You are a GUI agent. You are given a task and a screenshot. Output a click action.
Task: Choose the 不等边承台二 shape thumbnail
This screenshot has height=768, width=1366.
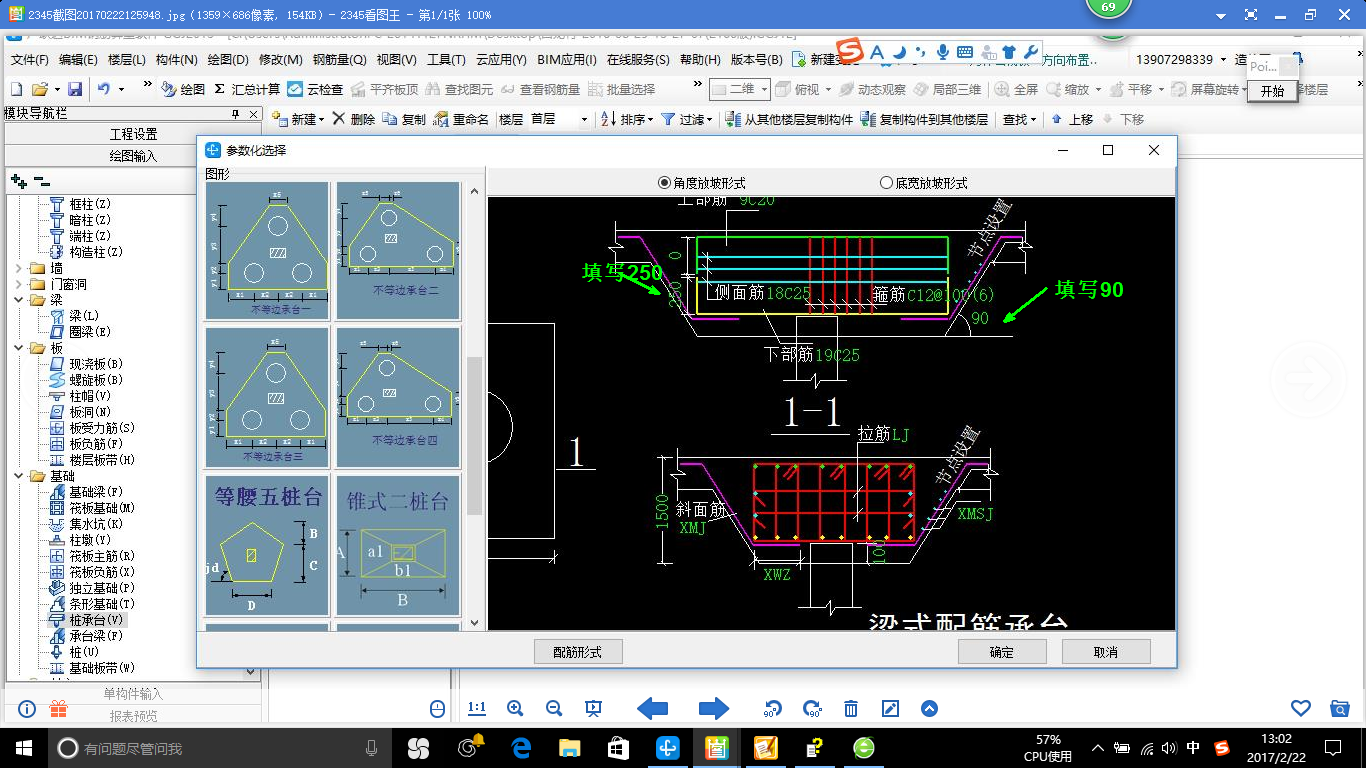(x=398, y=250)
